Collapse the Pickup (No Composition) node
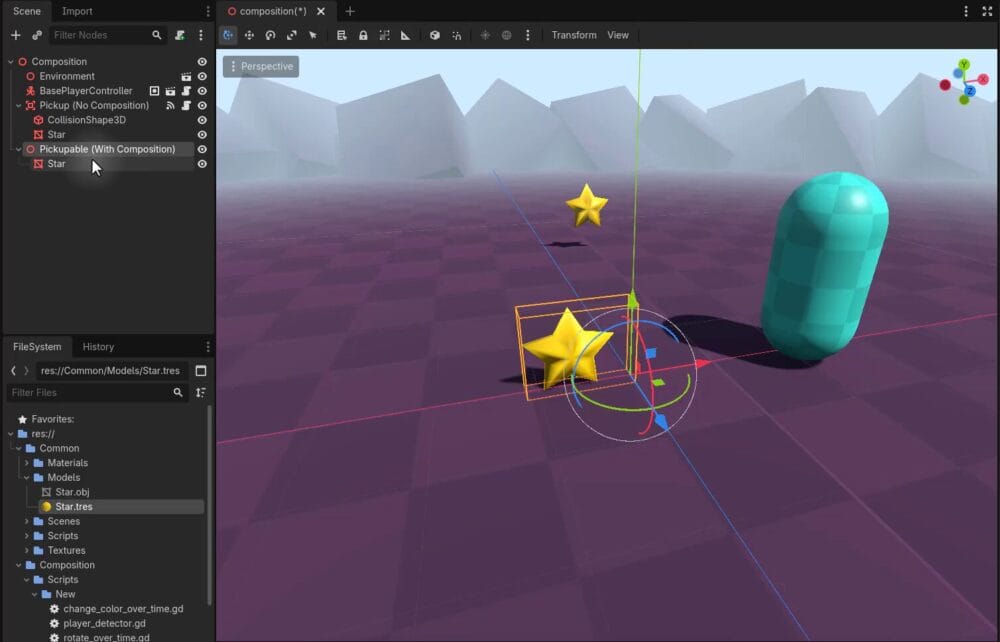1000x642 pixels. (x=18, y=106)
